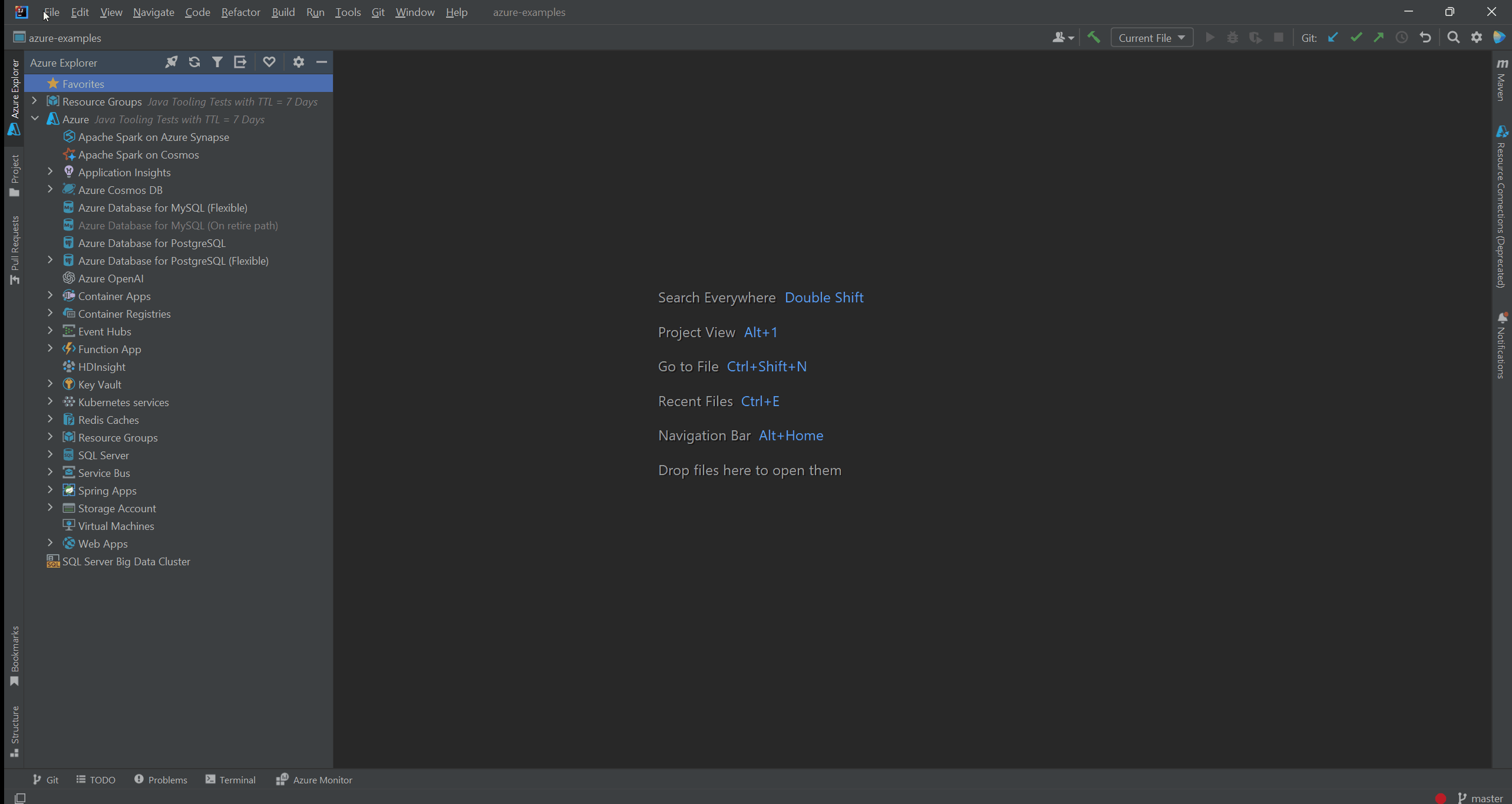Open the Project side tab
The height and width of the screenshot is (804, 1512).
tap(15, 176)
